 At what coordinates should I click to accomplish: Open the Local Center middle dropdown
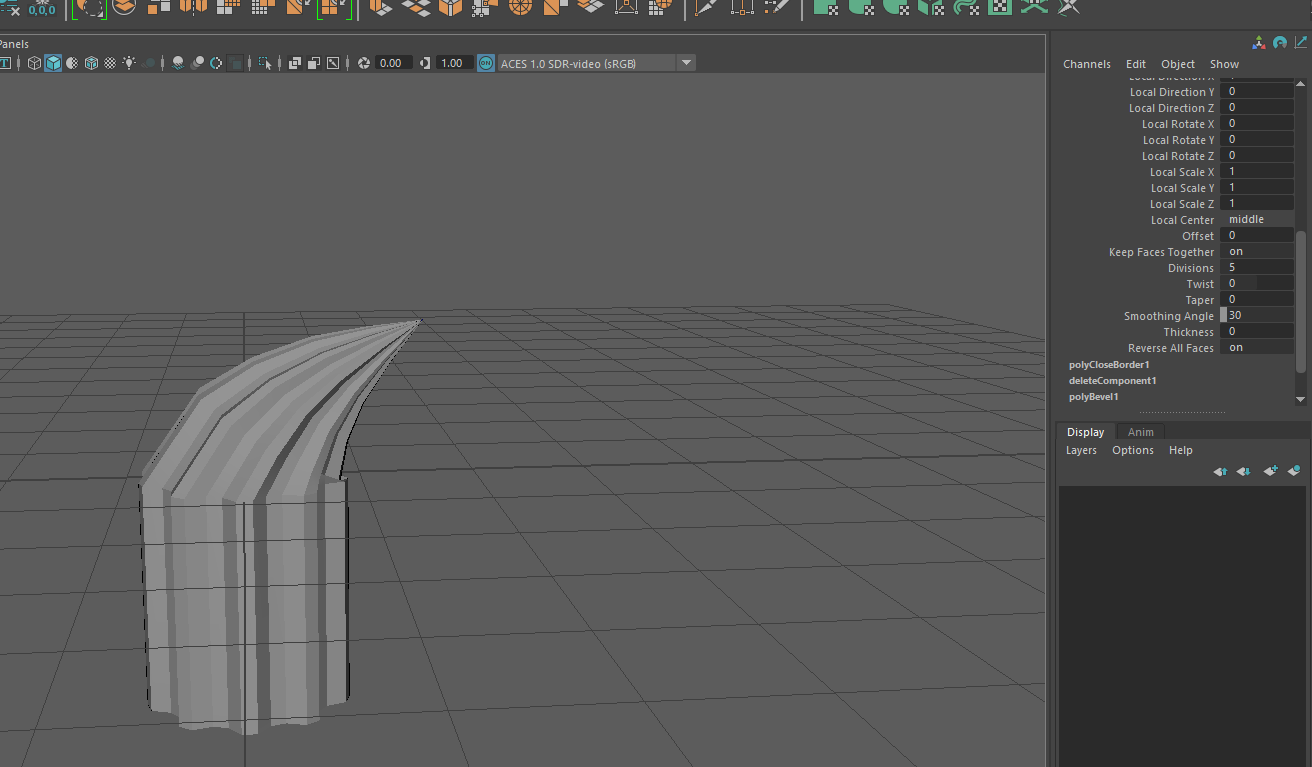1257,219
